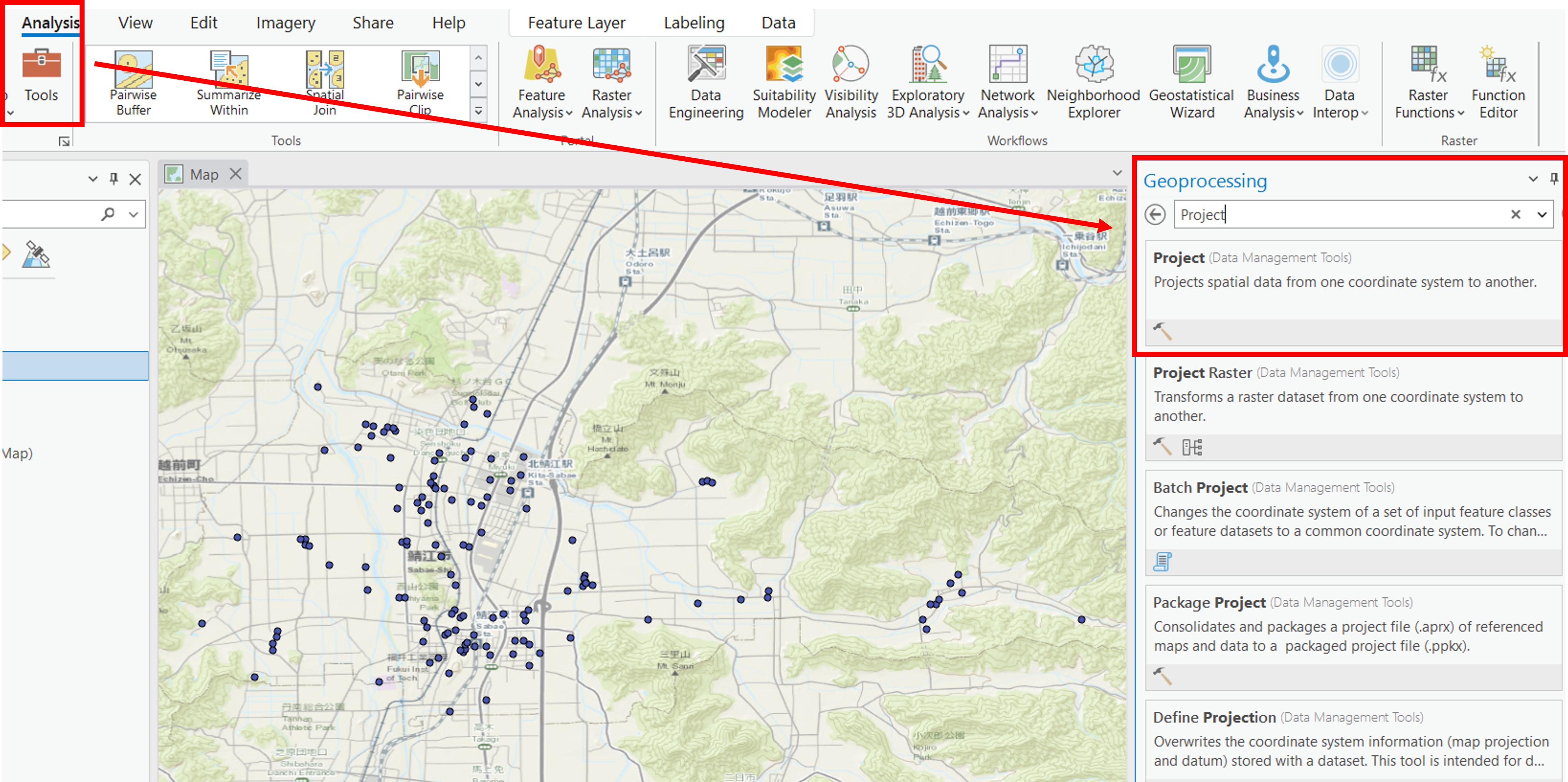1568x782 pixels.
Task: Open Neighborhood Explorer
Action: click(x=1094, y=82)
